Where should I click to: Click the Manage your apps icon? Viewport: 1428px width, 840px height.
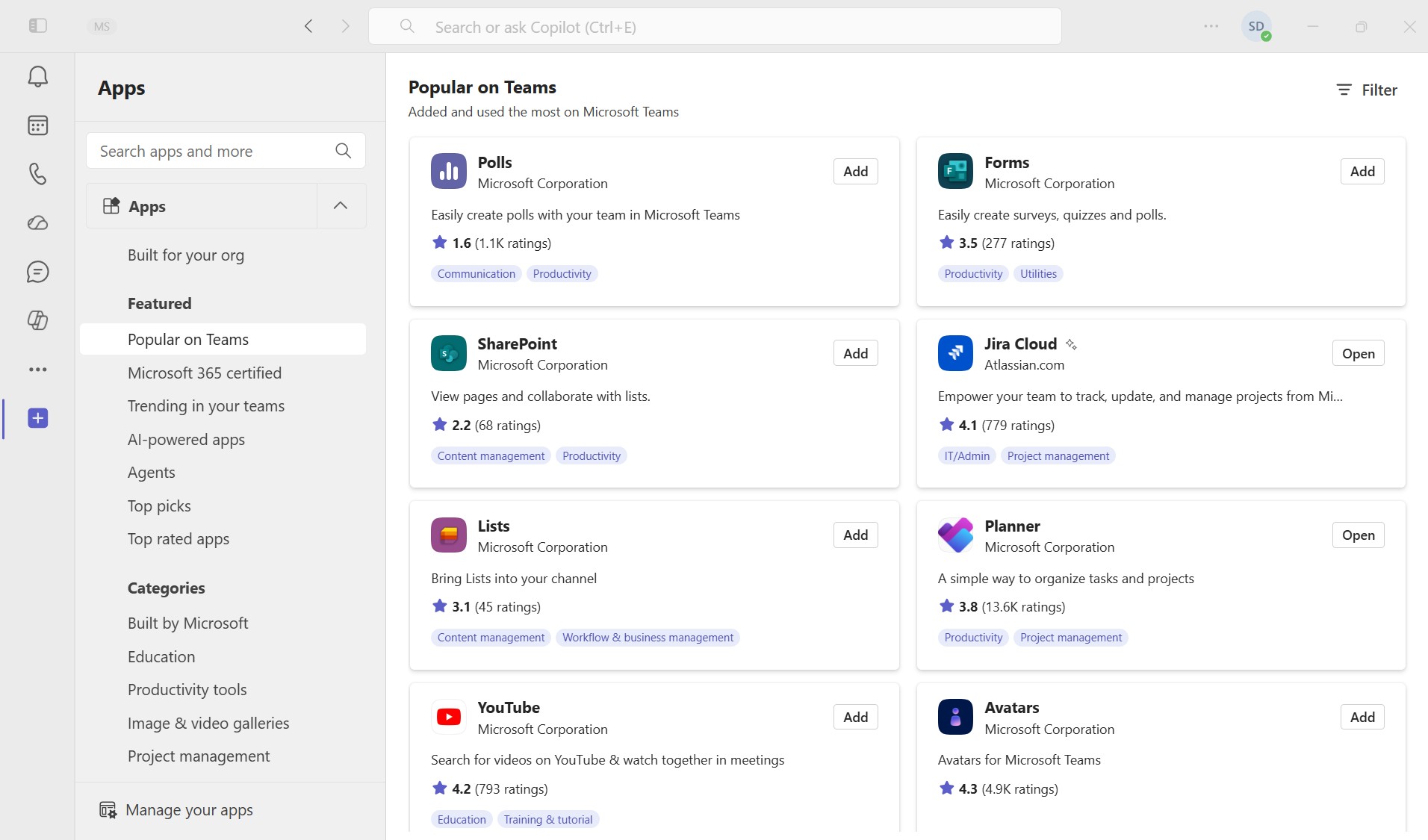click(x=108, y=810)
